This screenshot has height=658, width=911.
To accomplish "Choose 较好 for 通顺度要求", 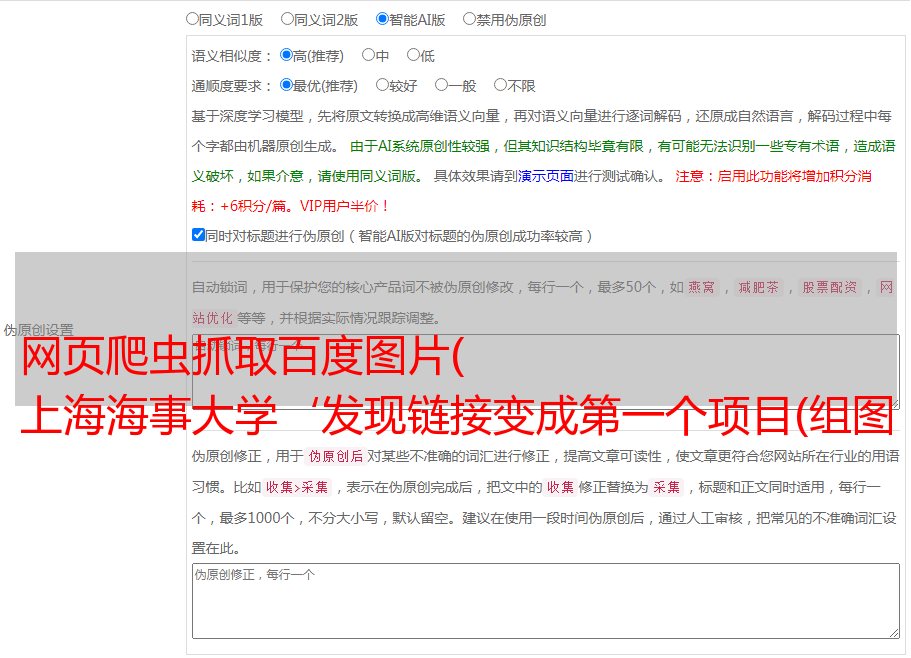I will [382, 86].
